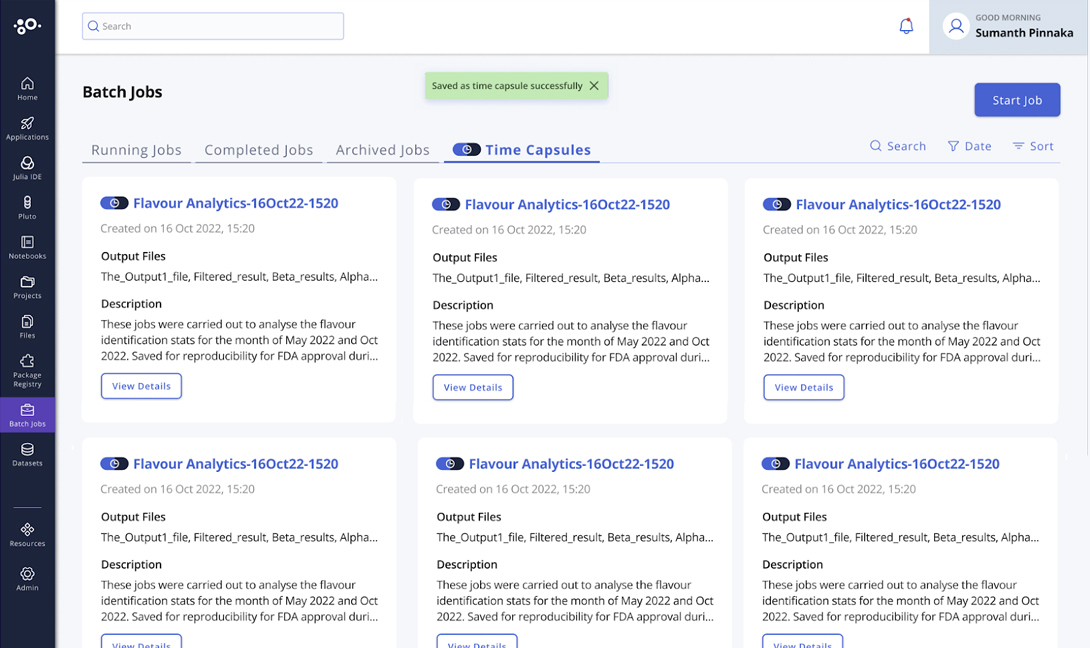Viewport: 1090px width, 648px height.
Task: Open the Admin settings icon
Action: pos(27,579)
